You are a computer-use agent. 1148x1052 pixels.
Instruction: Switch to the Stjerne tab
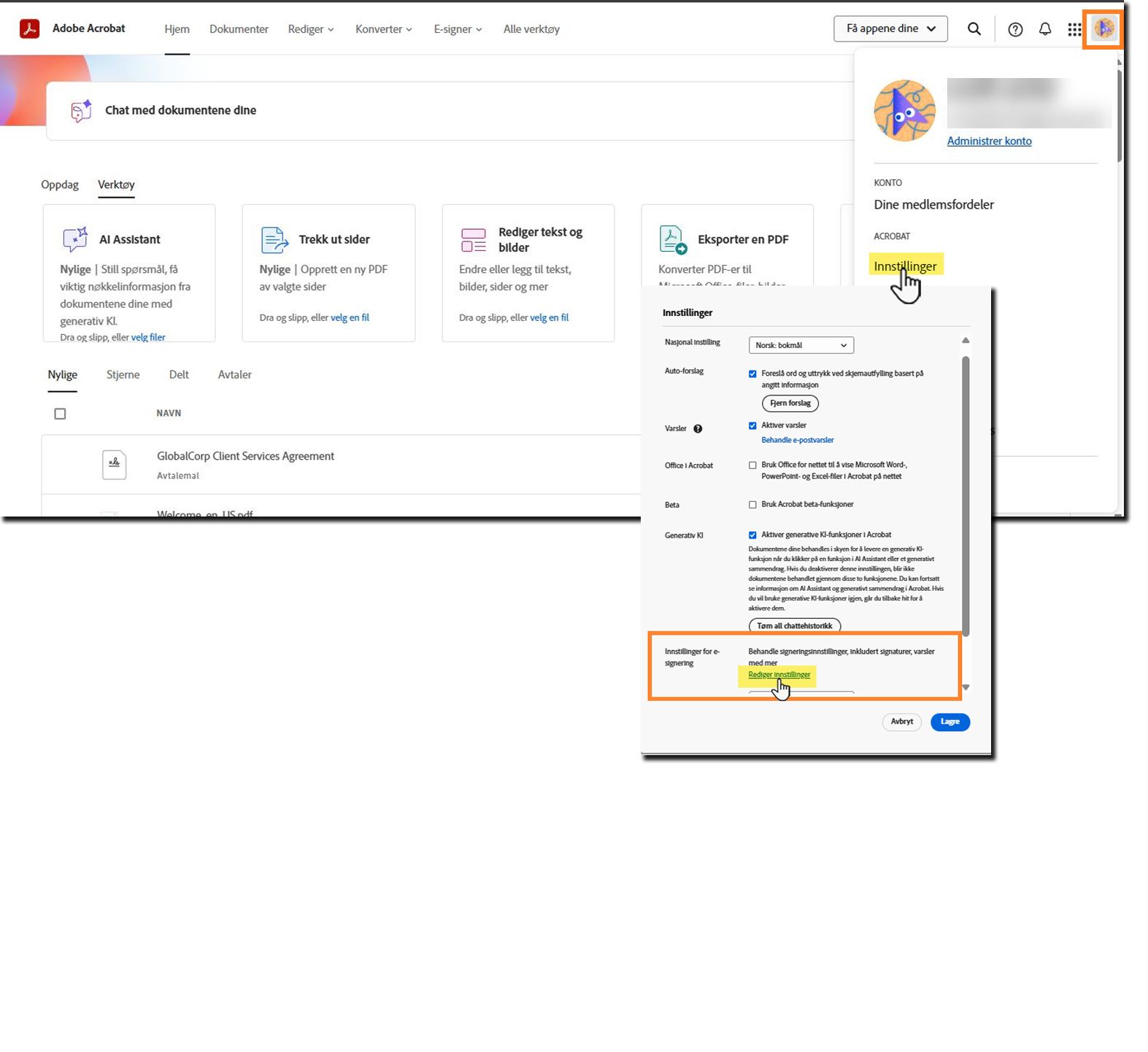click(123, 375)
